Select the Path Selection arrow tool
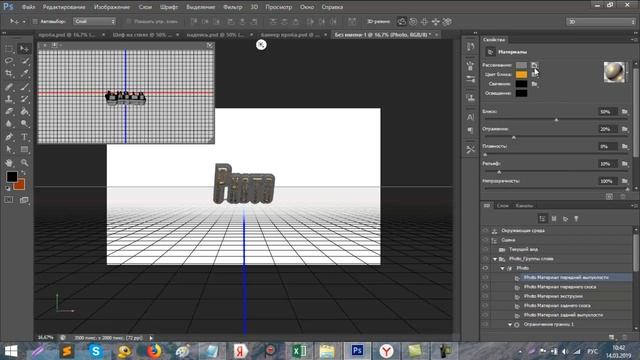 pos(9,149)
